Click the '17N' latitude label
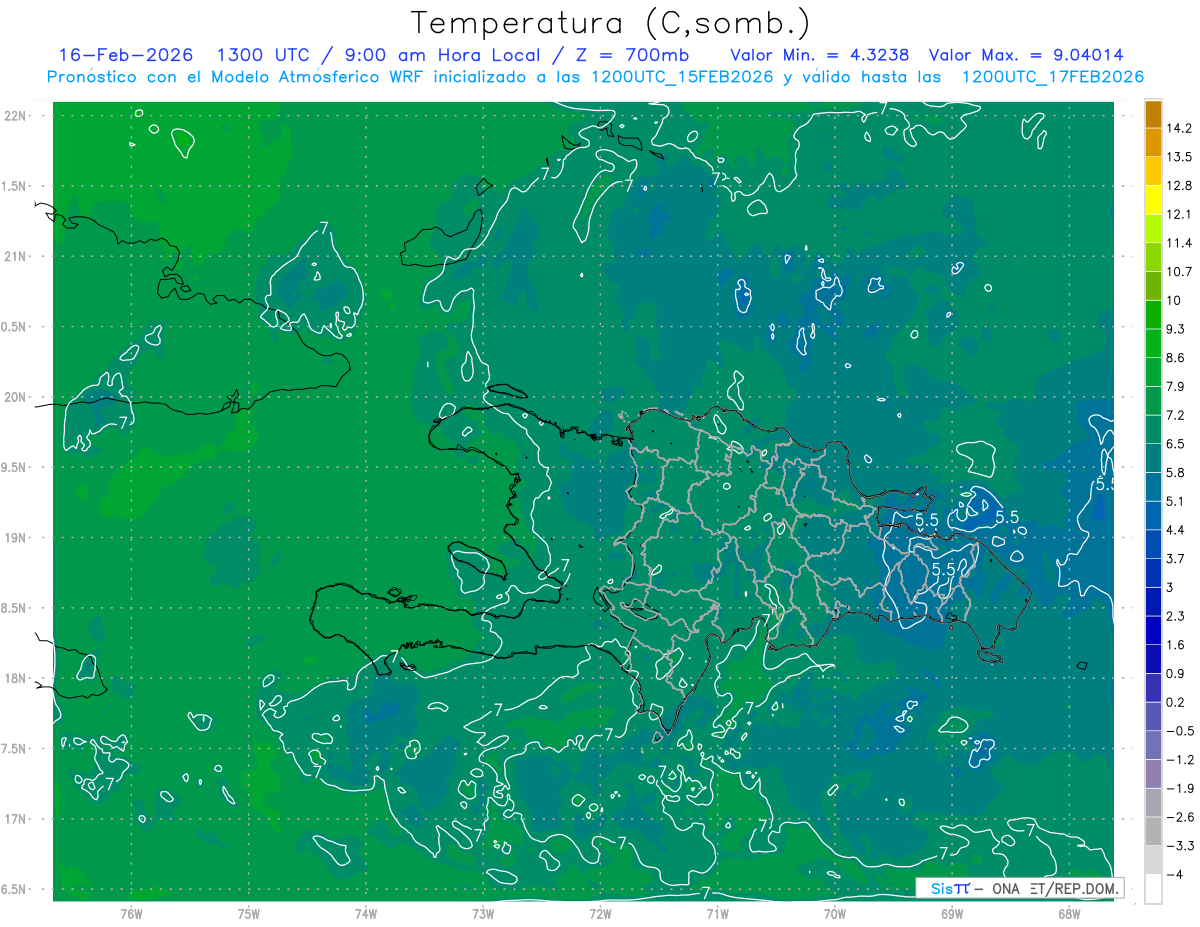The image size is (1200, 927). (x=17, y=819)
